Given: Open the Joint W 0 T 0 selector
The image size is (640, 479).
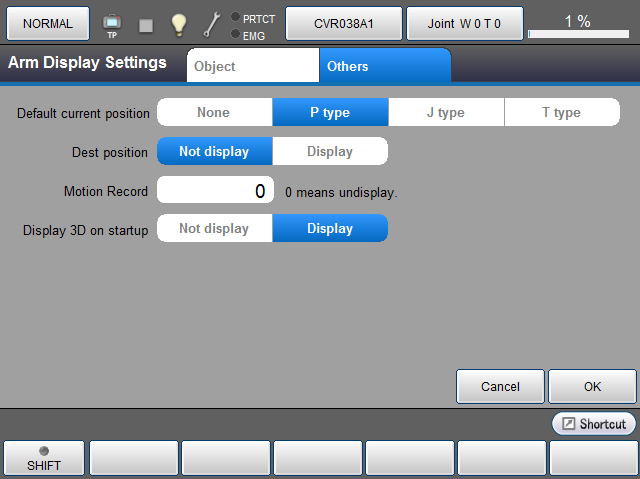Looking at the screenshot, I should click(x=464, y=23).
